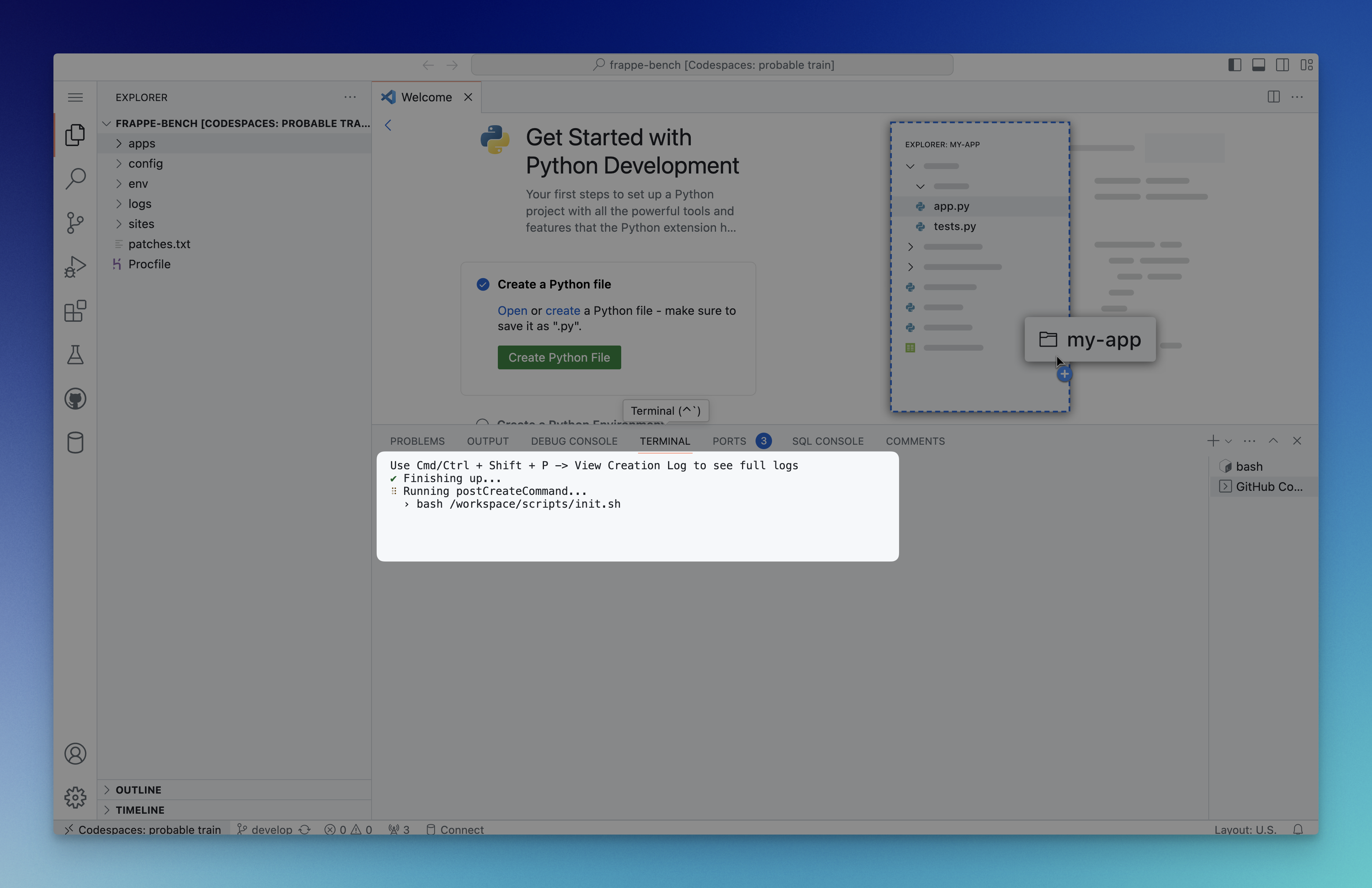The image size is (1372, 888).
Task: Close the Welcome tab
Action: (468, 97)
